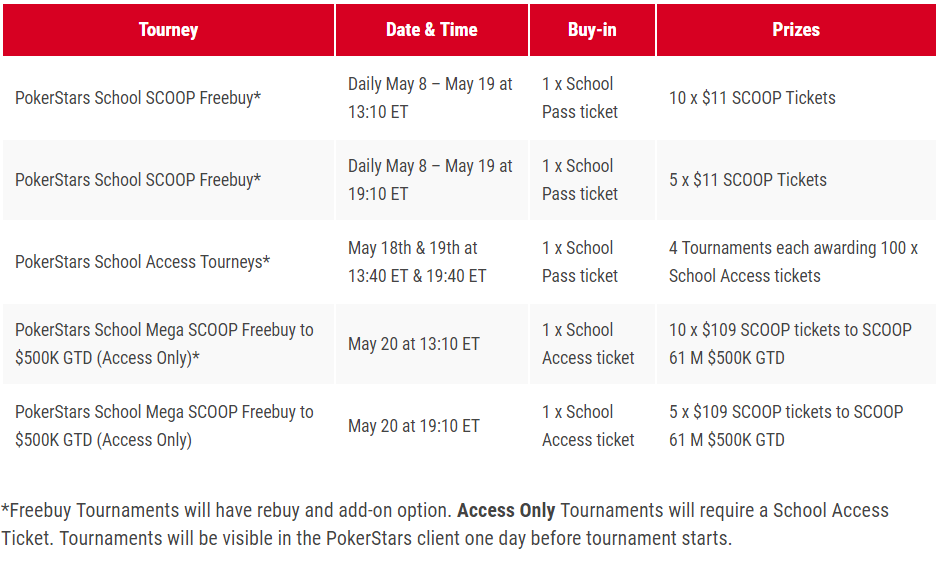Select the 5 x $11 SCOOP Tickets prize

[x=748, y=180]
